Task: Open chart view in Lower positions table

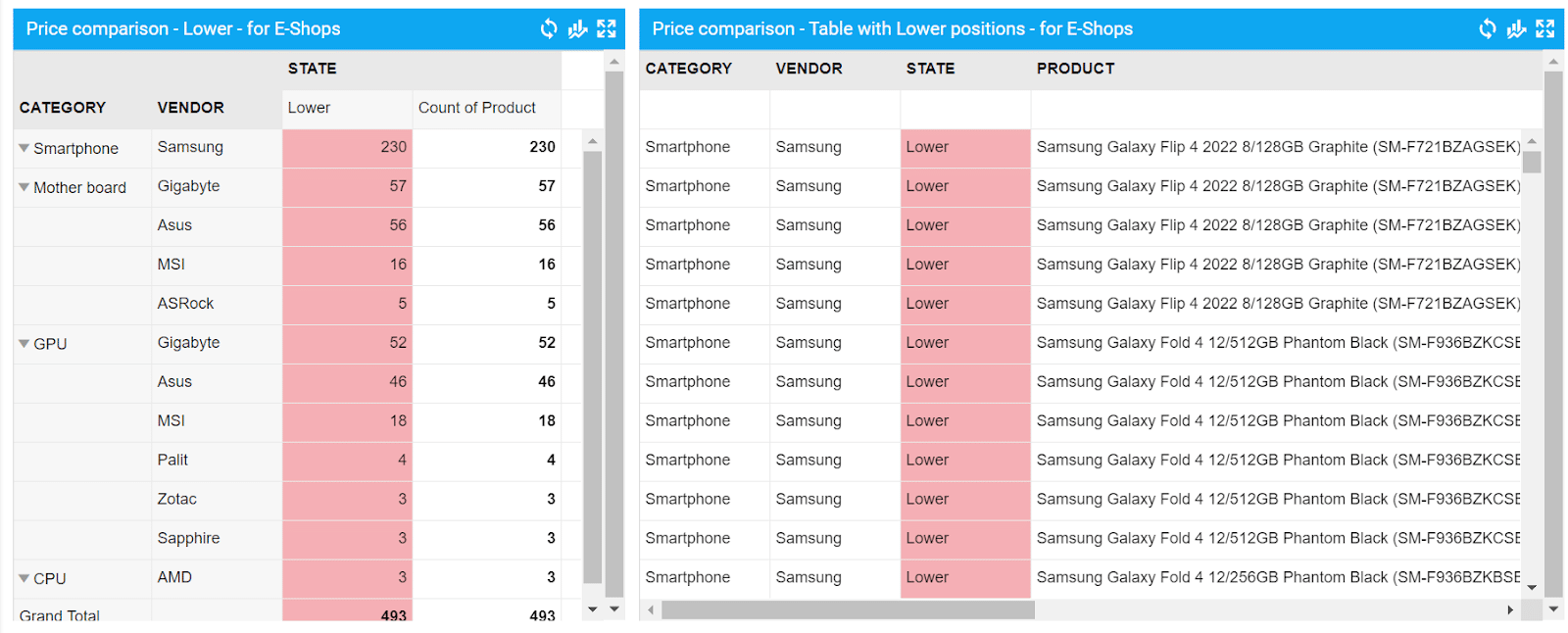Action: coord(1516,29)
